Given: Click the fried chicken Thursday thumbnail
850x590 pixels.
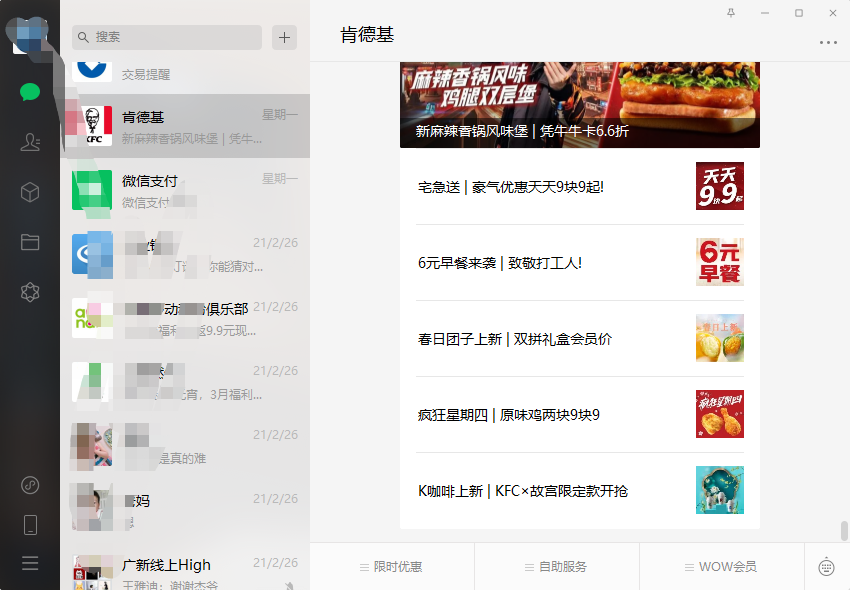Looking at the screenshot, I should 719,414.
